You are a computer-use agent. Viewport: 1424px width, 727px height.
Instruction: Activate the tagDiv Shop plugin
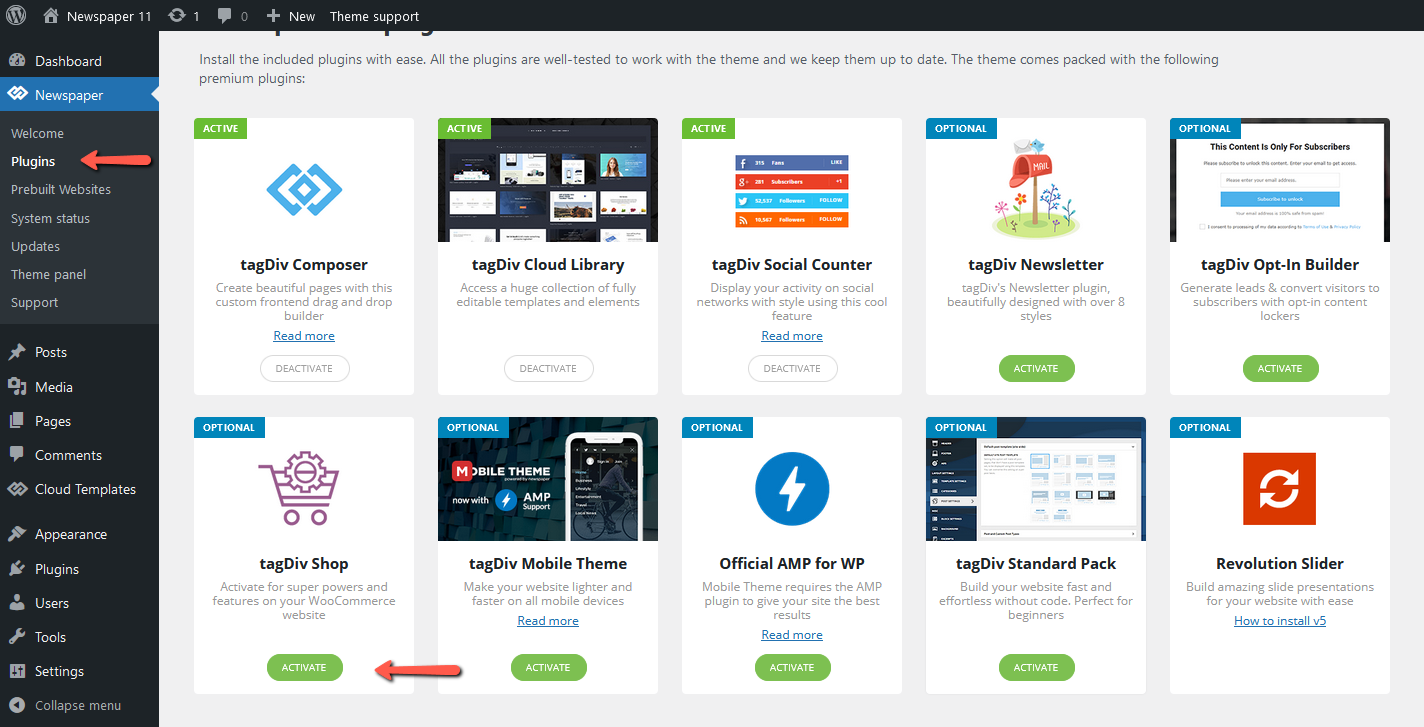[x=304, y=667]
